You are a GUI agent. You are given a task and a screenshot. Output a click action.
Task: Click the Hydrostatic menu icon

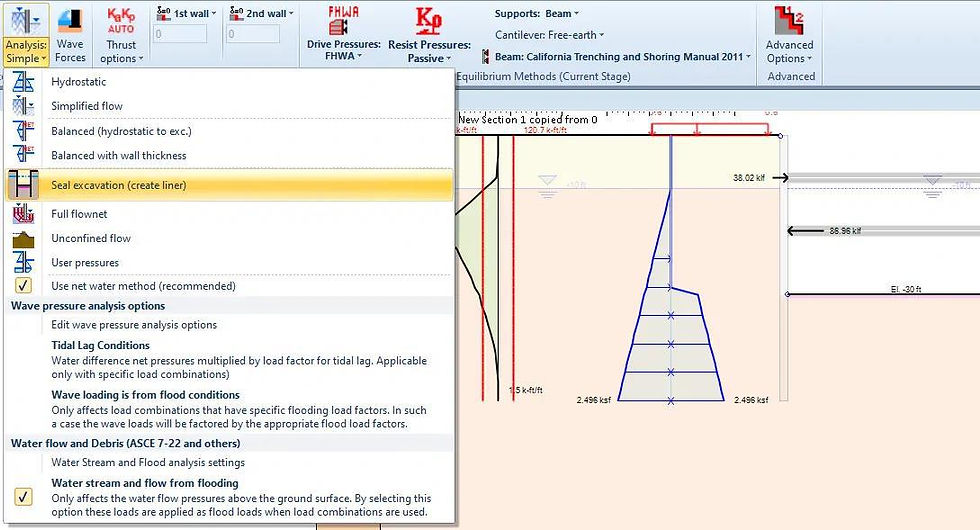(x=24, y=82)
